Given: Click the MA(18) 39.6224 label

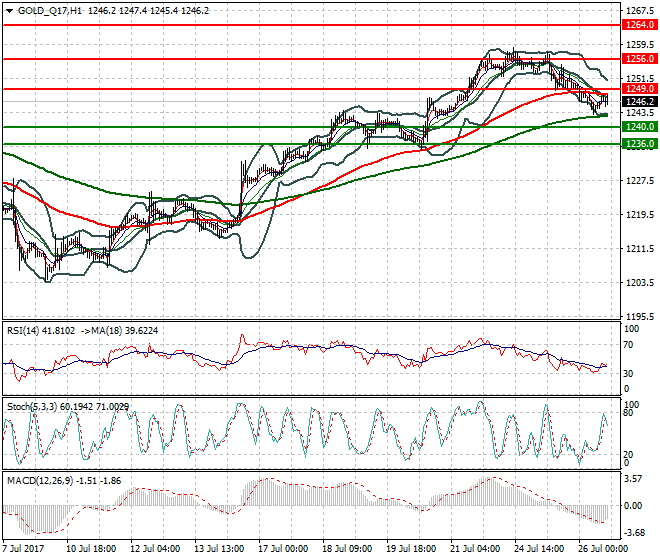Looking at the screenshot, I should [x=125, y=331].
